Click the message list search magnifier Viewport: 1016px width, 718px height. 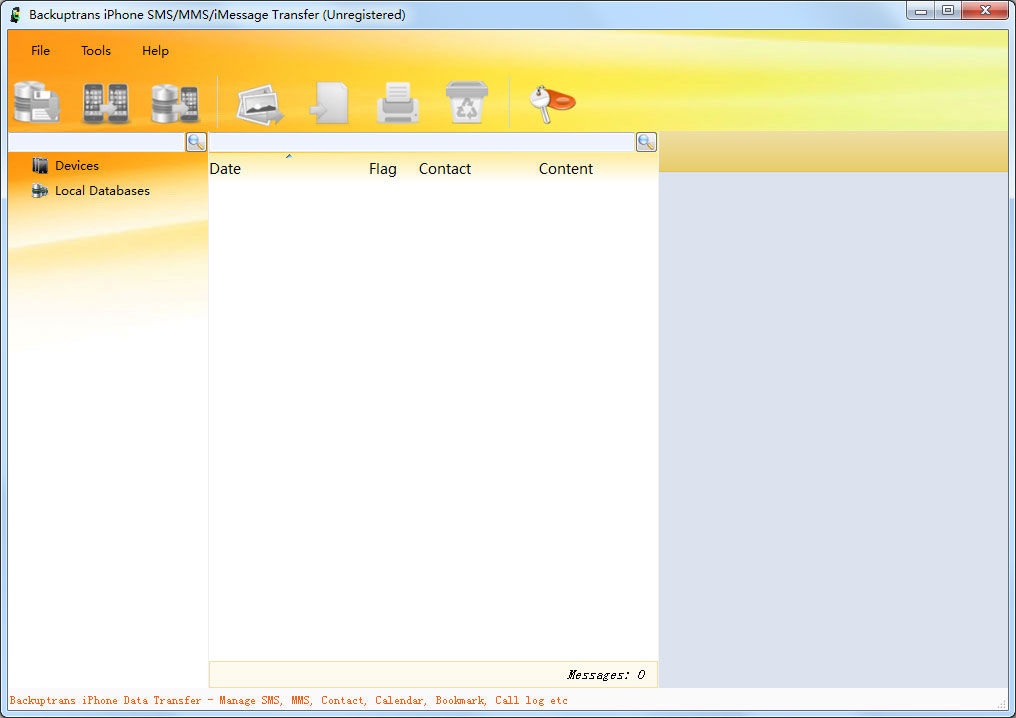pyautogui.click(x=646, y=142)
